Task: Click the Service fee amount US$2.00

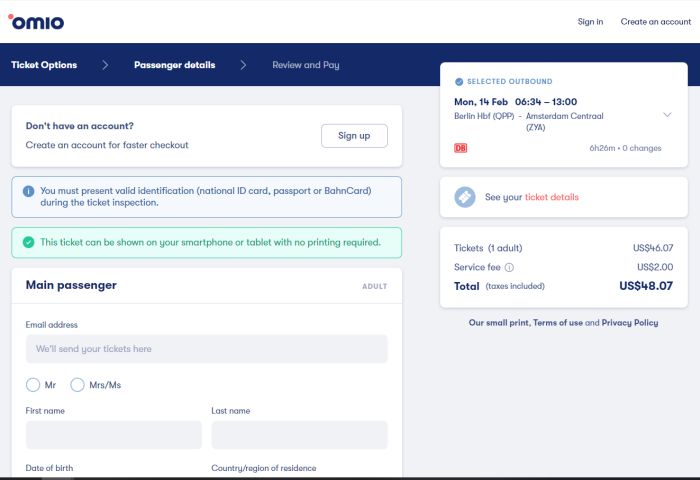Action: click(655, 267)
